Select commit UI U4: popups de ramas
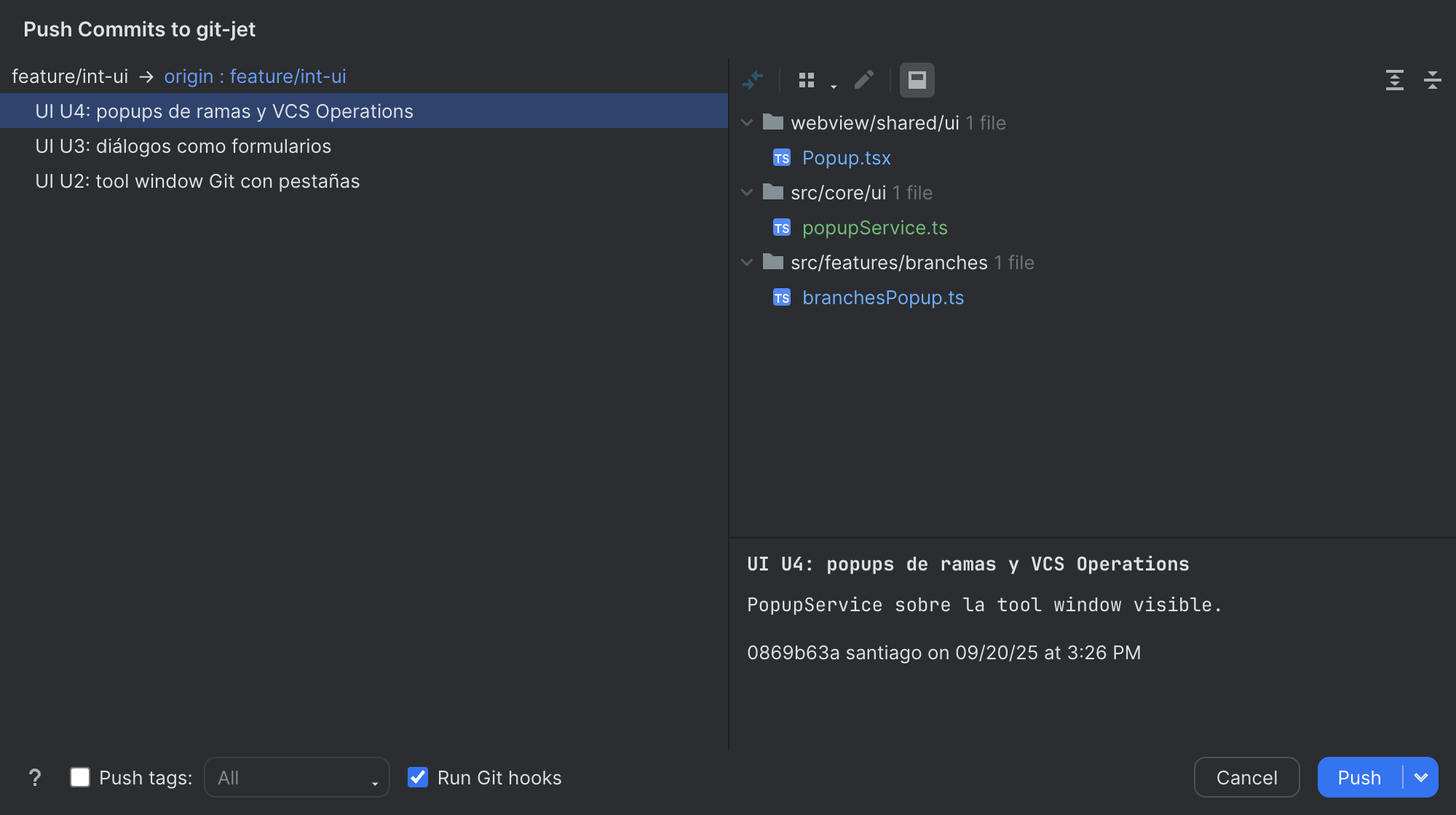1456x815 pixels. (364, 111)
